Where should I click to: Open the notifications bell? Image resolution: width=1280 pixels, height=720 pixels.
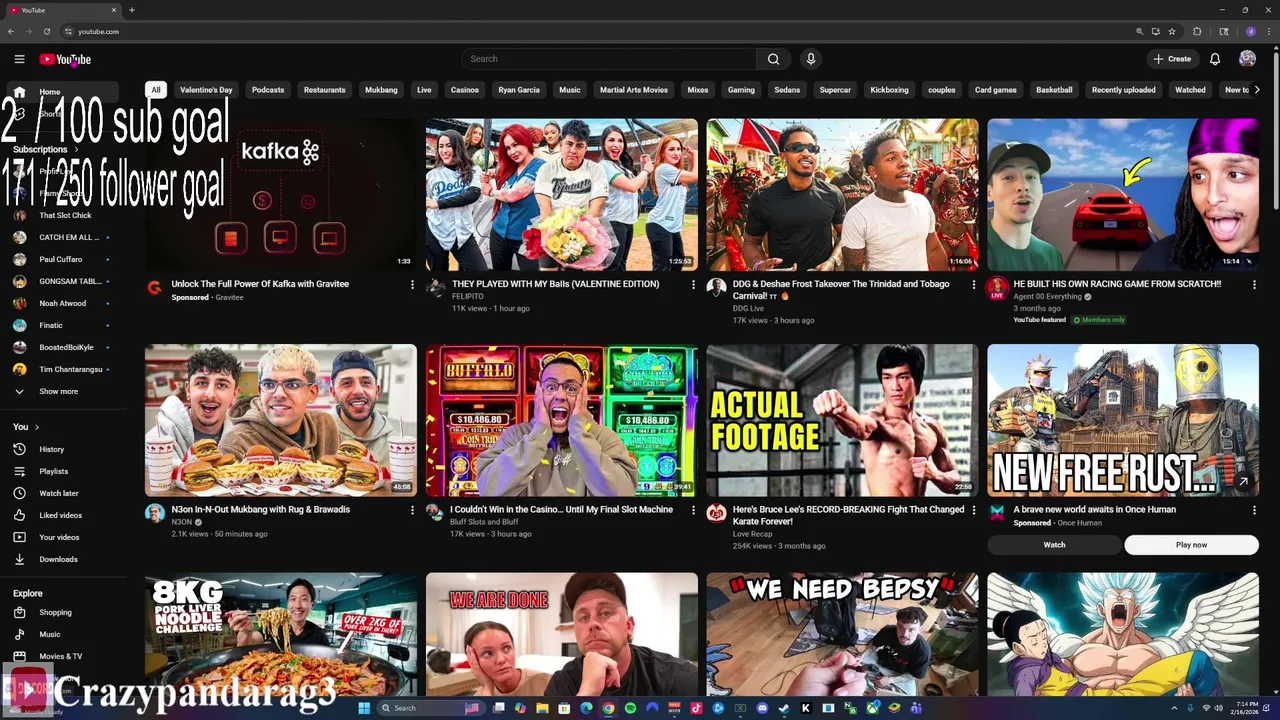tap(1215, 59)
